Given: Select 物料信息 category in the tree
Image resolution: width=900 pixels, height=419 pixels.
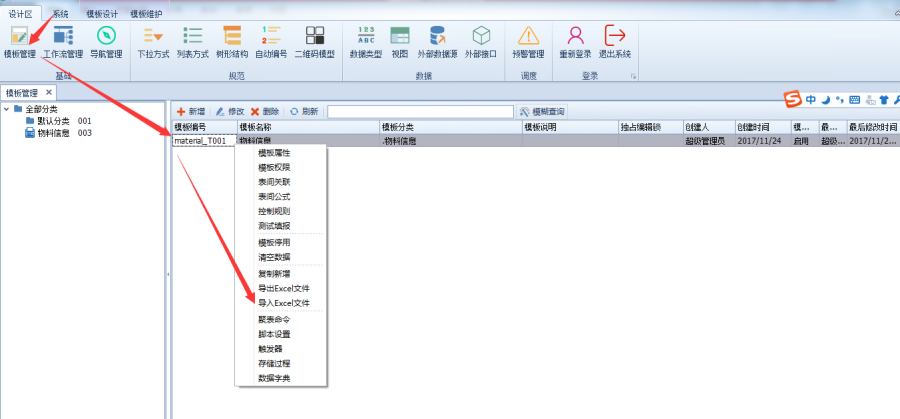Looking at the screenshot, I should point(52,132).
